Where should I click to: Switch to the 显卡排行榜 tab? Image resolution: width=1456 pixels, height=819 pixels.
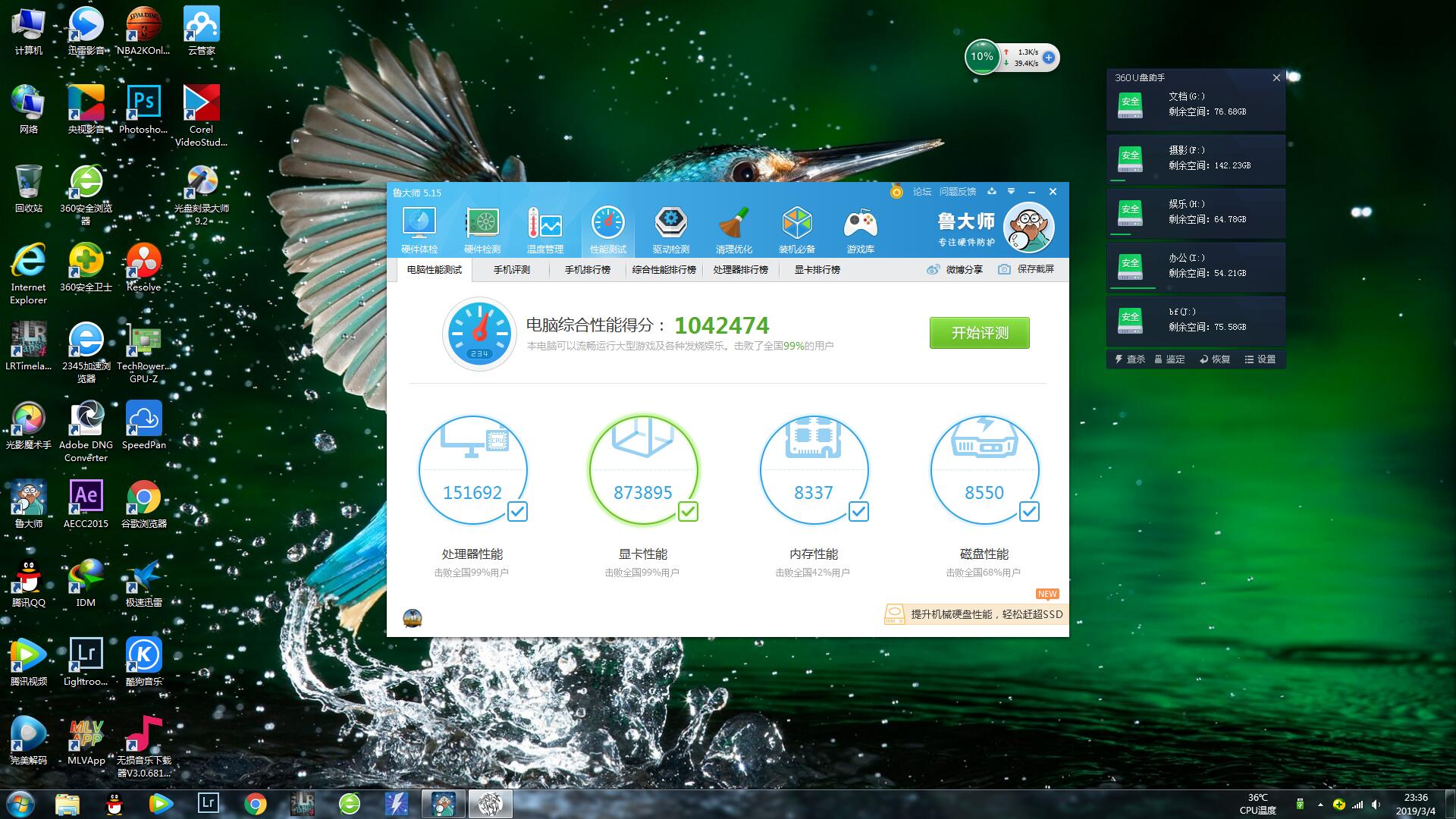pos(817,270)
